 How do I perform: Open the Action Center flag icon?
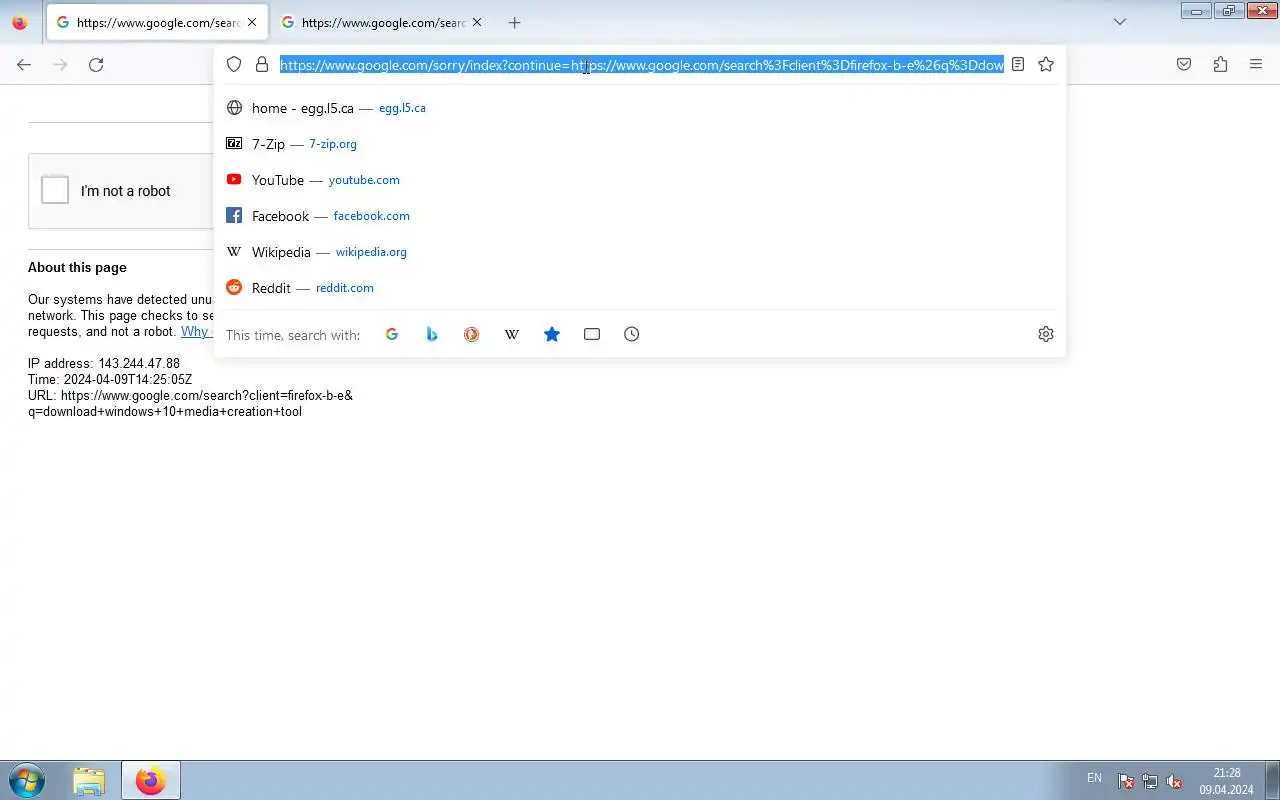[1126, 781]
